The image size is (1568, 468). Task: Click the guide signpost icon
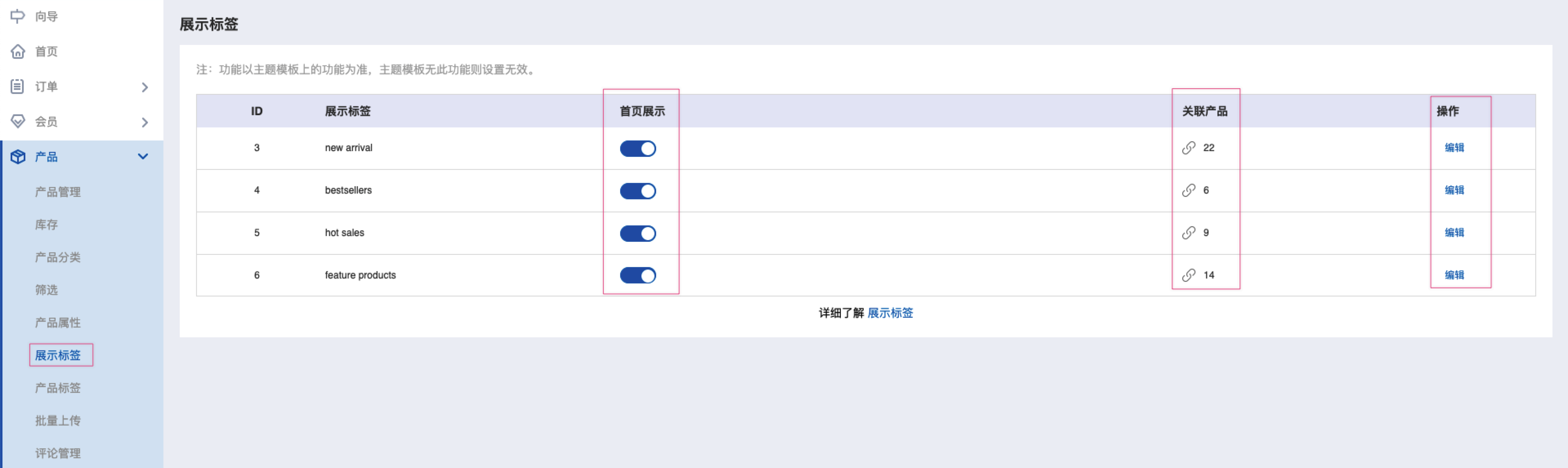click(x=18, y=16)
